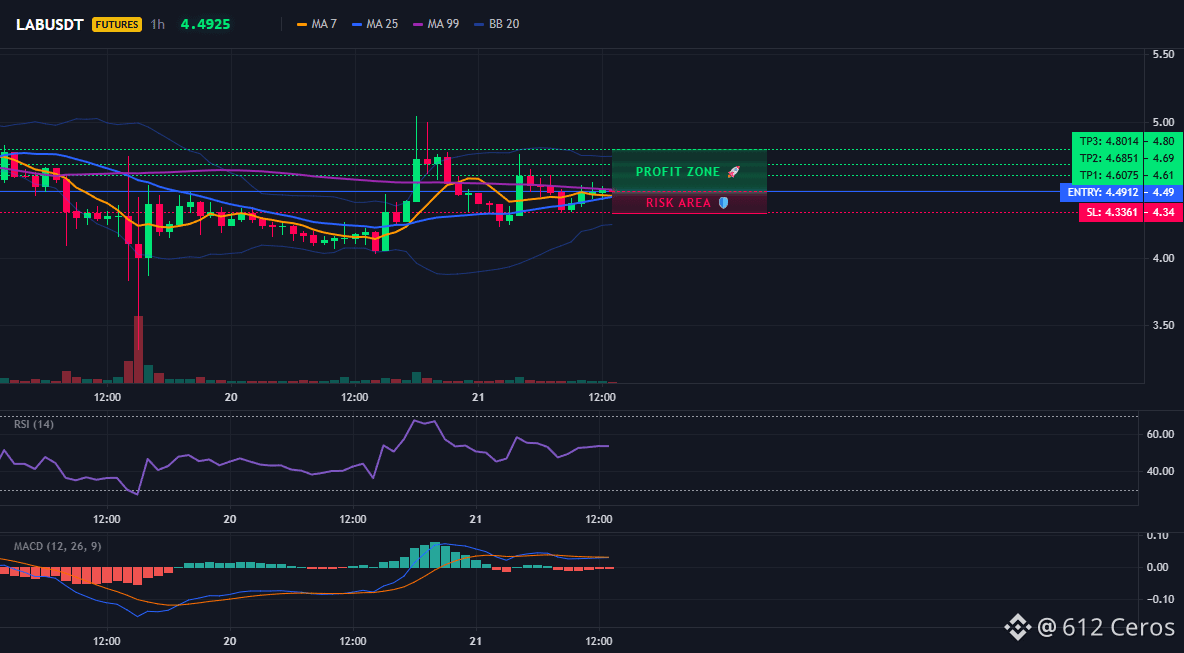Open the 612 Ceros author link
Viewport: 1184px width, 653px height.
1106,626
